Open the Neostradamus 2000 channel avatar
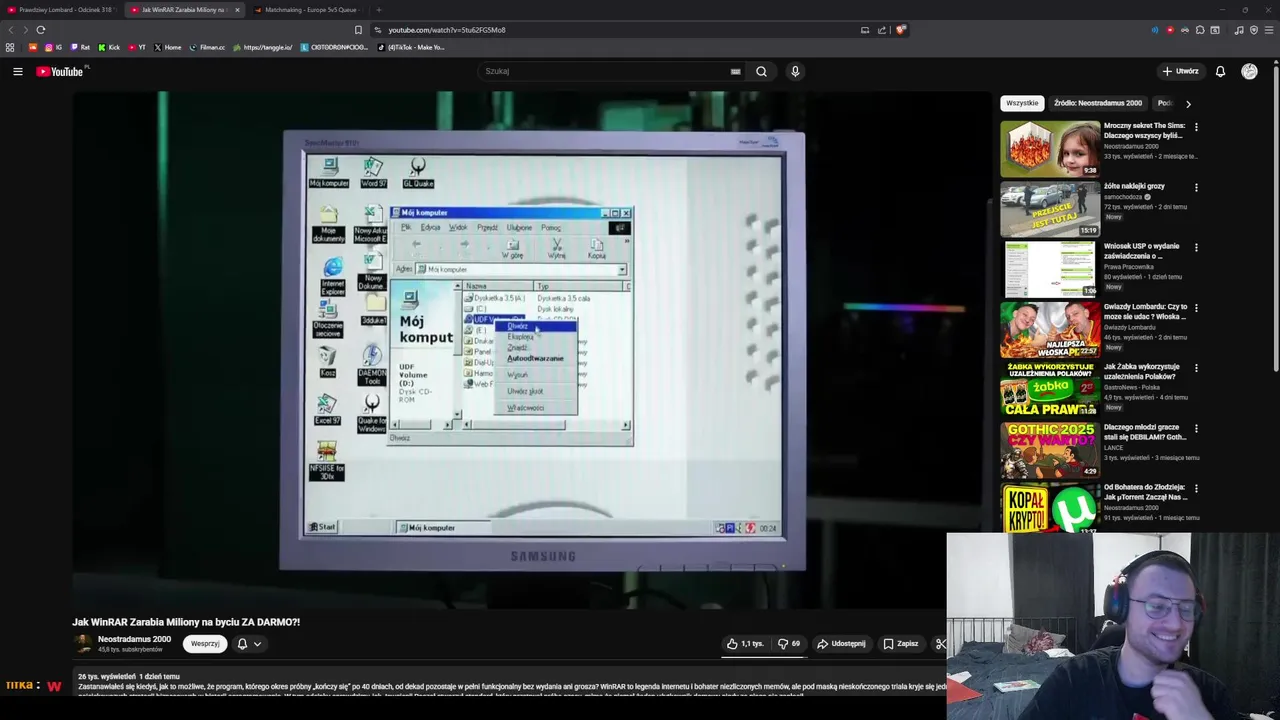The width and height of the screenshot is (1280, 720). pos(82,644)
